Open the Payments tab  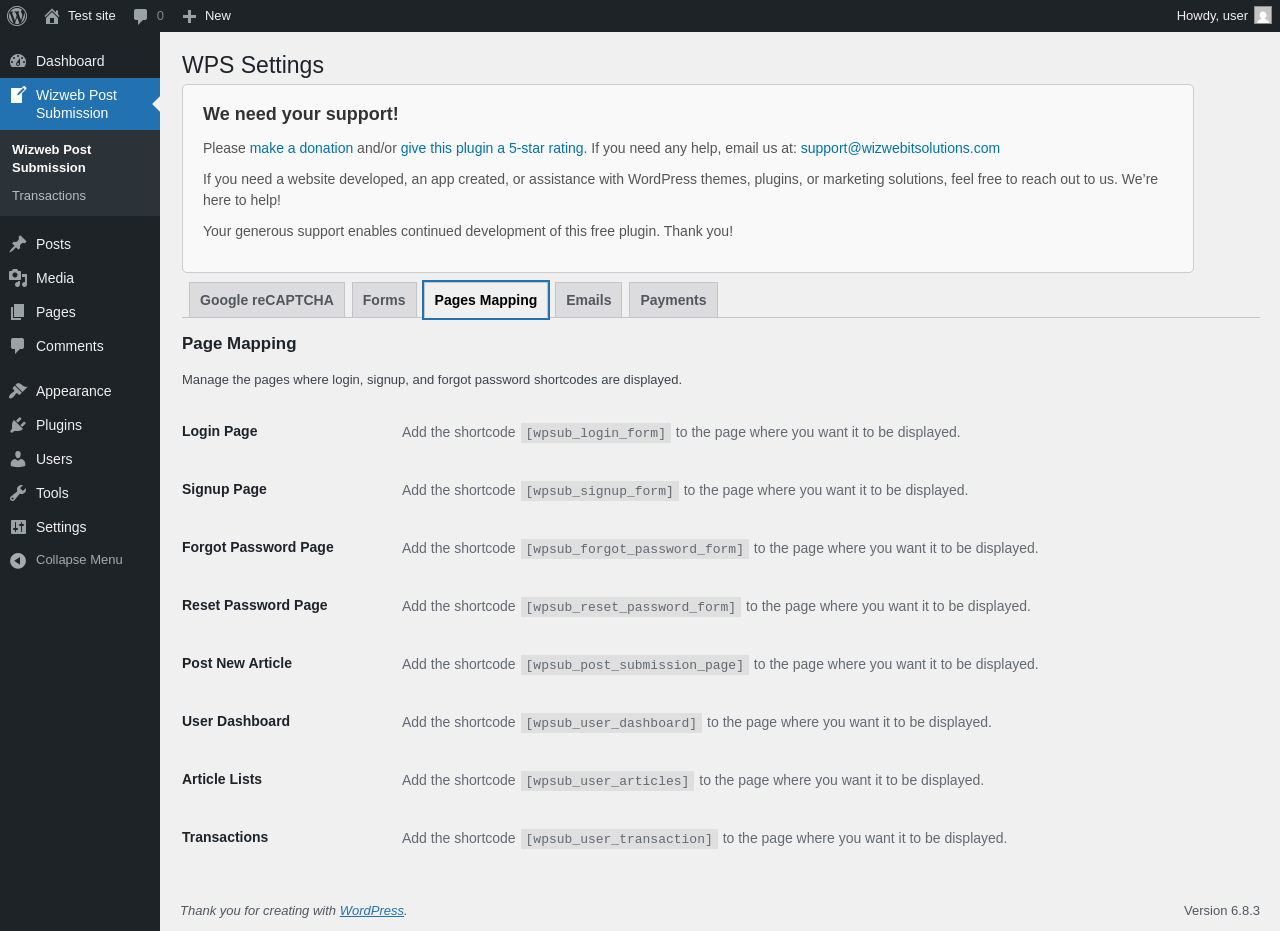pyautogui.click(x=673, y=300)
